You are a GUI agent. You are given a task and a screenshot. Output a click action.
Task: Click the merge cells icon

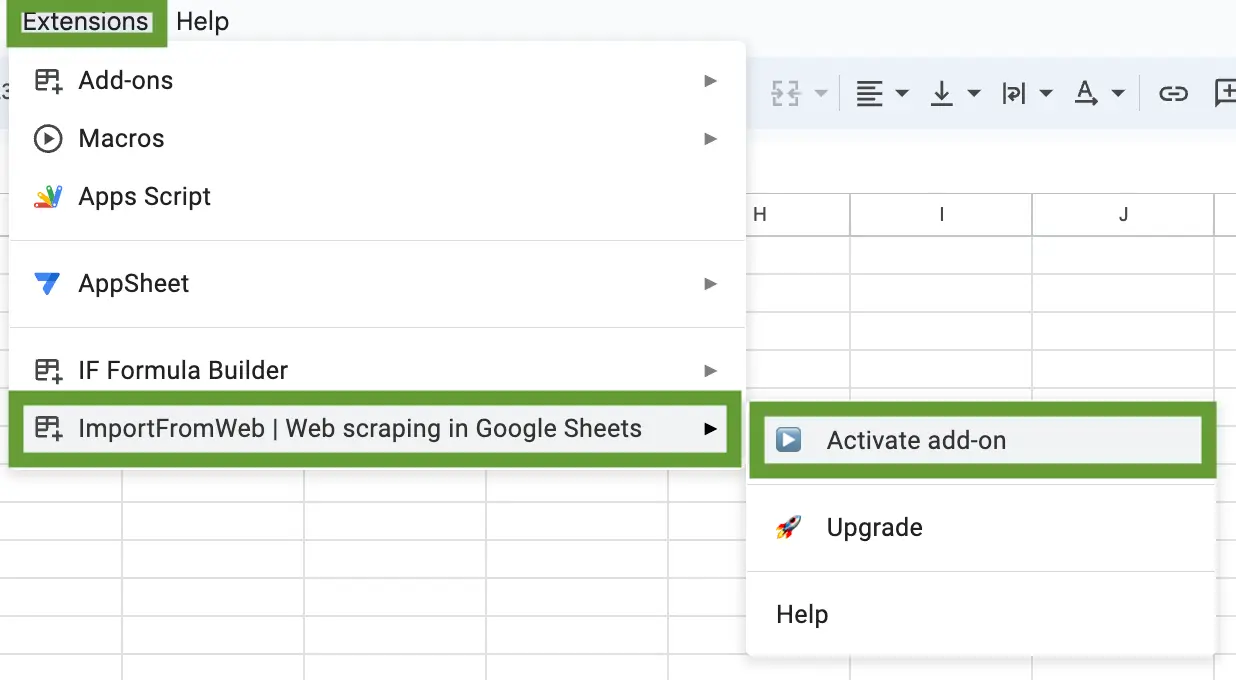click(786, 94)
